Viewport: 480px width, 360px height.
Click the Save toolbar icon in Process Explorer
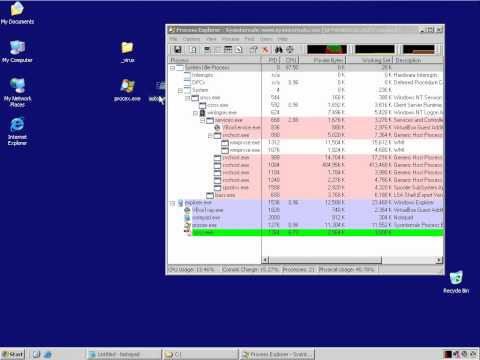pos(178,50)
